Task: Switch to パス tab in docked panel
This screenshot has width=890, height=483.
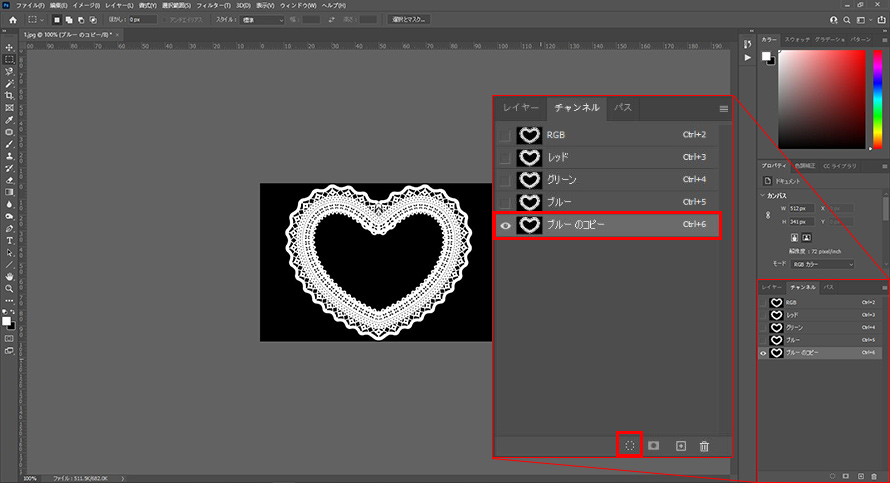Action: (x=829, y=287)
